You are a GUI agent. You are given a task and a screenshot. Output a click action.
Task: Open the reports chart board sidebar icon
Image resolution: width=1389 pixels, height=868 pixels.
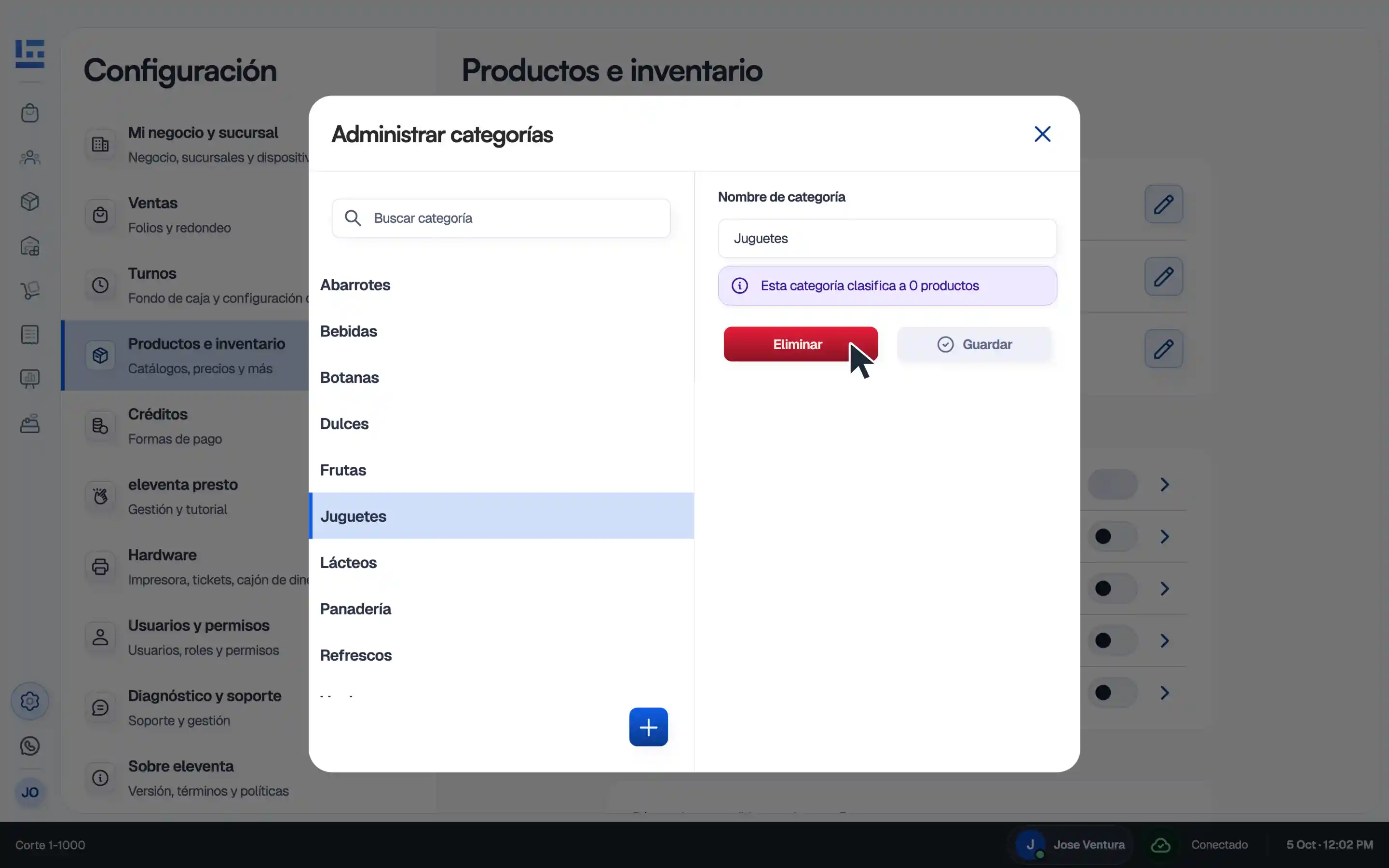(x=30, y=379)
